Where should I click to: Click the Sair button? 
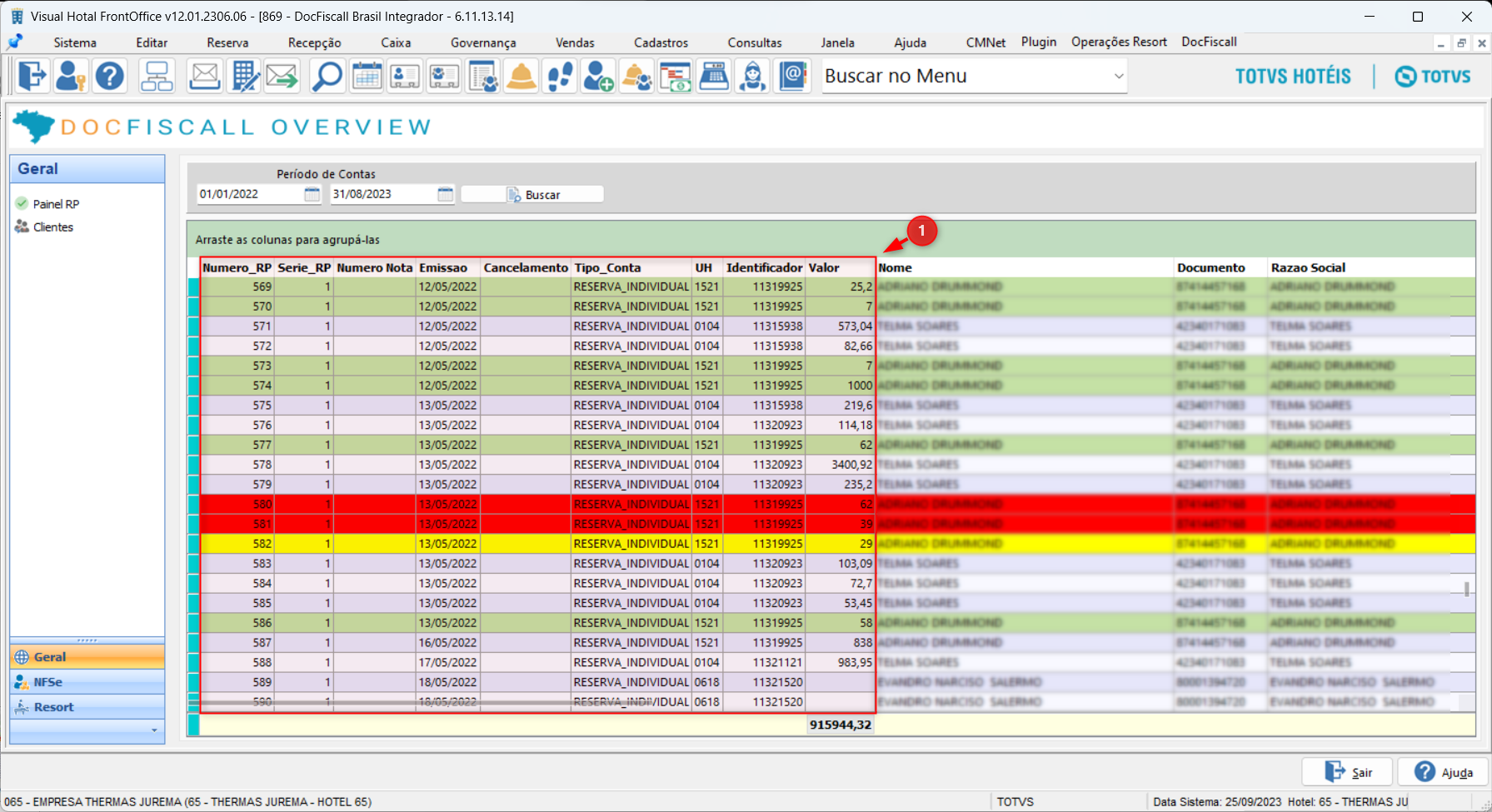pyautogui.click(x=1349, y=772)
